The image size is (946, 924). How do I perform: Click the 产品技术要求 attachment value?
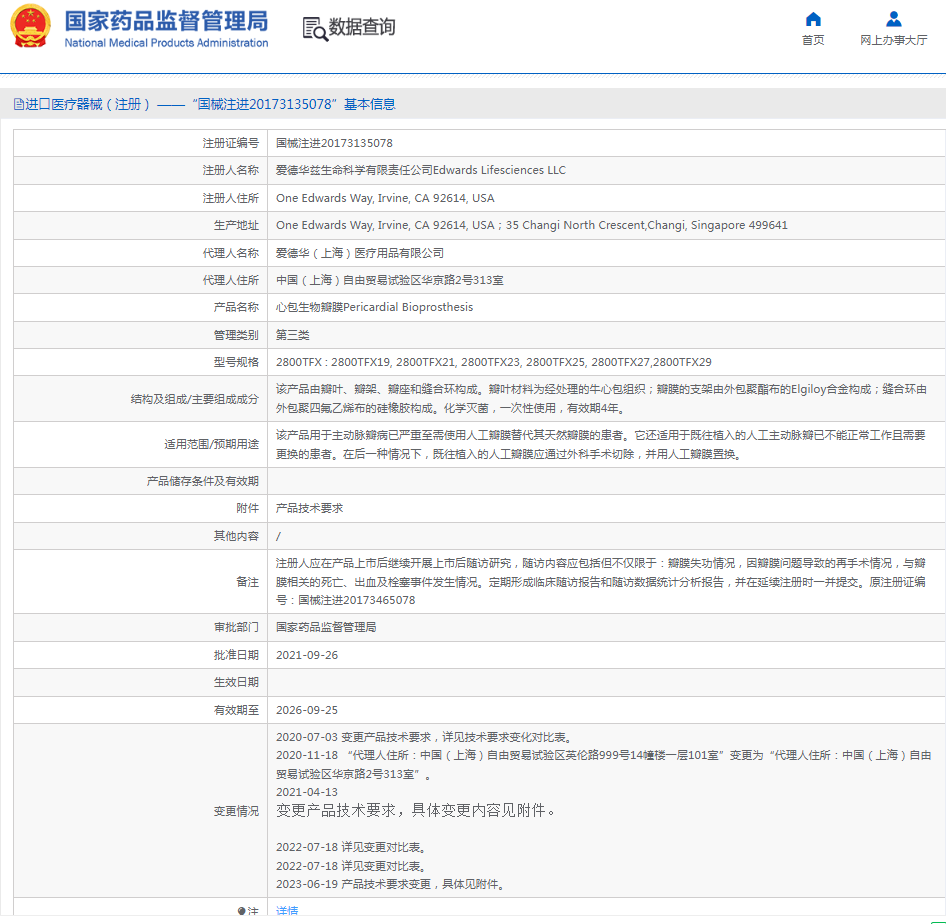coord(309,508)
